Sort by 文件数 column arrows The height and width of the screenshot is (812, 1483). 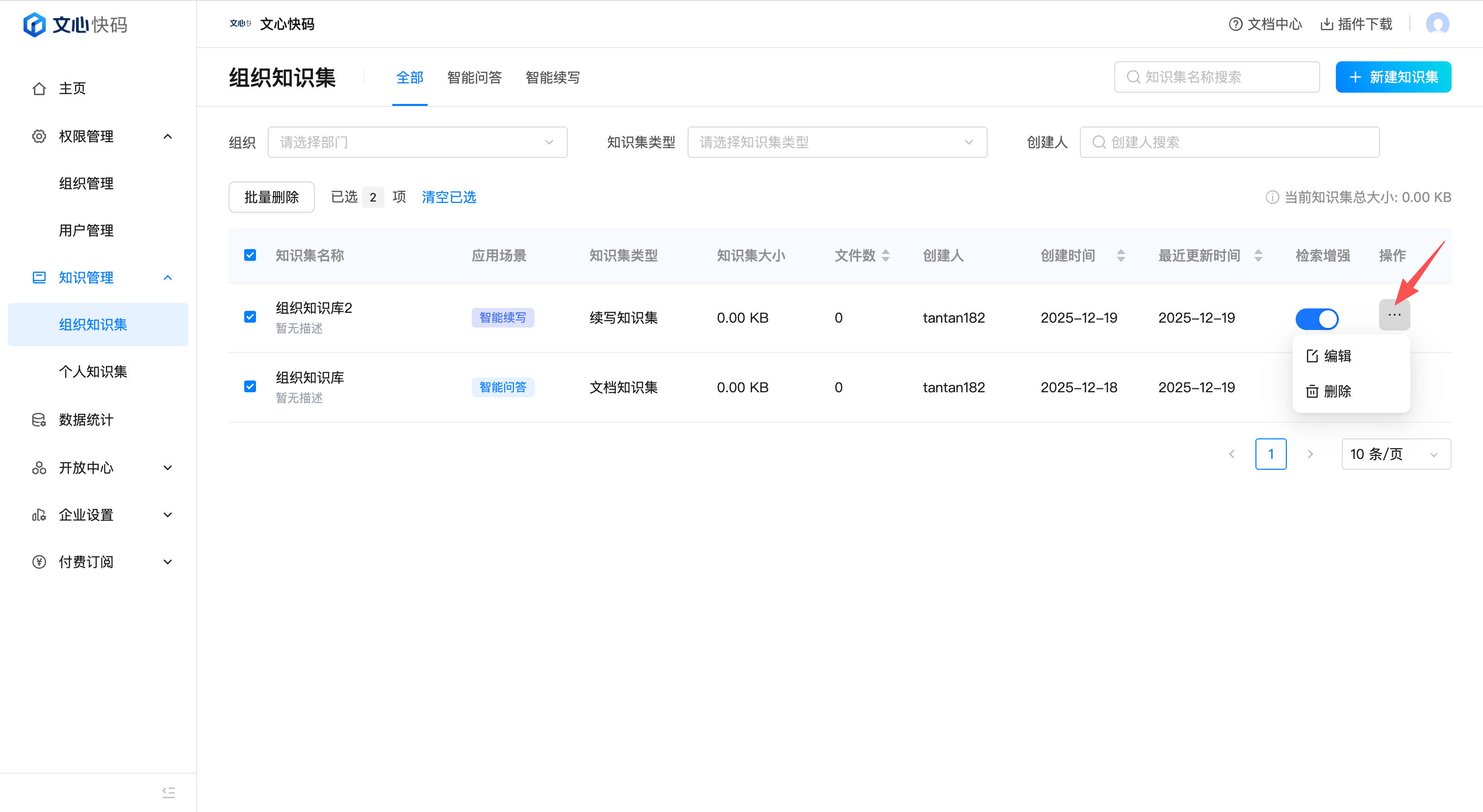(x=885, y=255)
